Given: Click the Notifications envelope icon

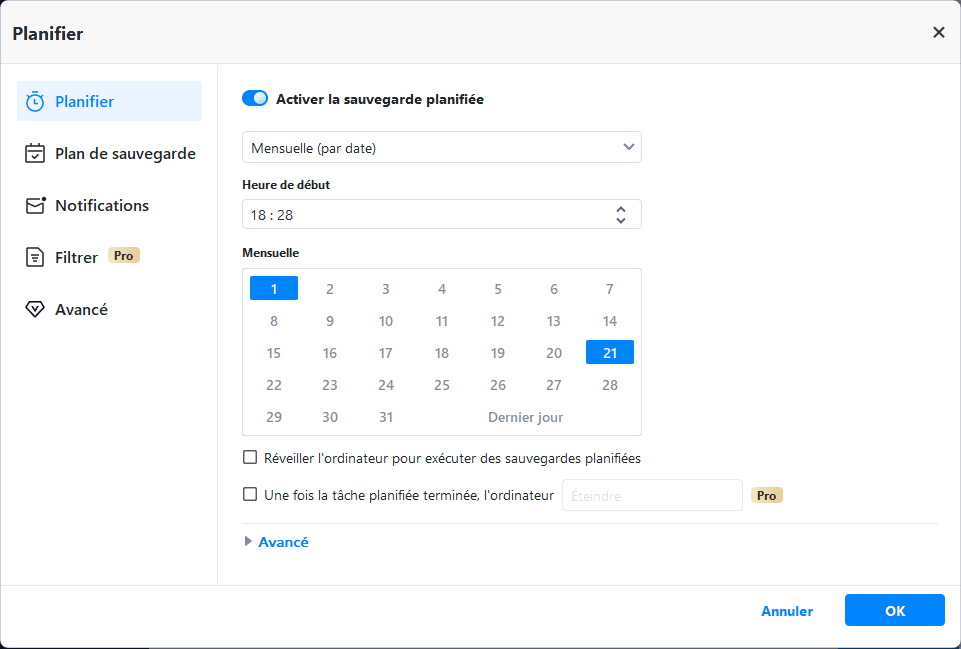Looking at the screenshot, I should [35, 206].
